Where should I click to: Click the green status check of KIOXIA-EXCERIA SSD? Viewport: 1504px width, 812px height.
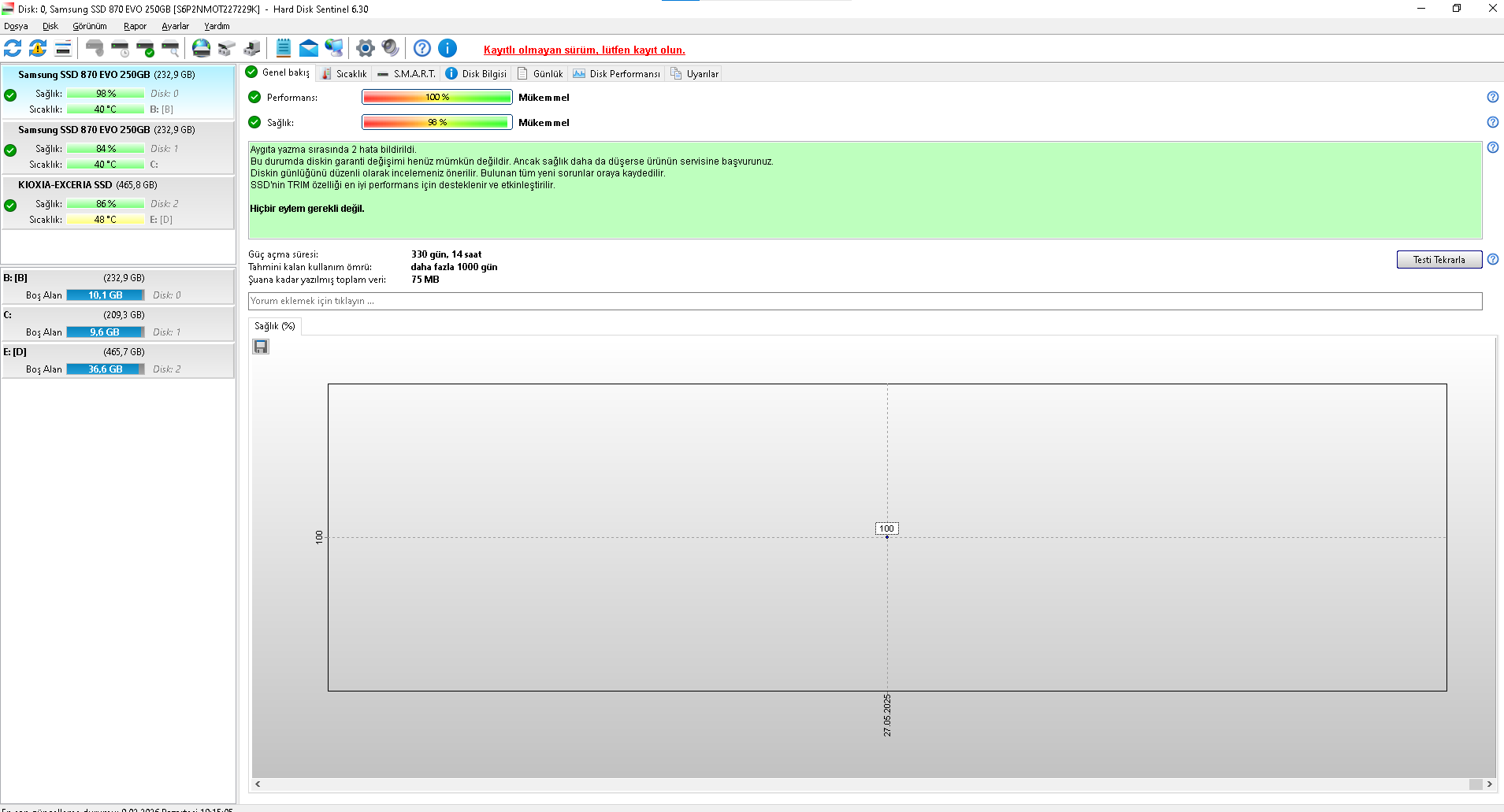click(x=10, y=206)
